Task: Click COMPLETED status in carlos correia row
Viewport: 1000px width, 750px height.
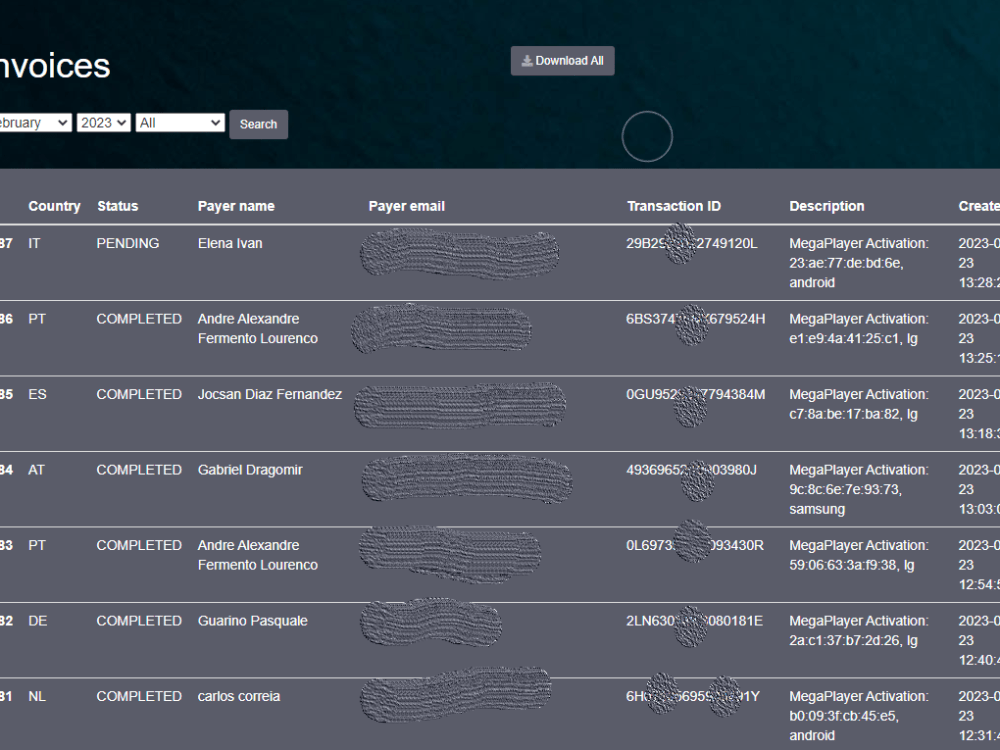Action: click(139, 696)
